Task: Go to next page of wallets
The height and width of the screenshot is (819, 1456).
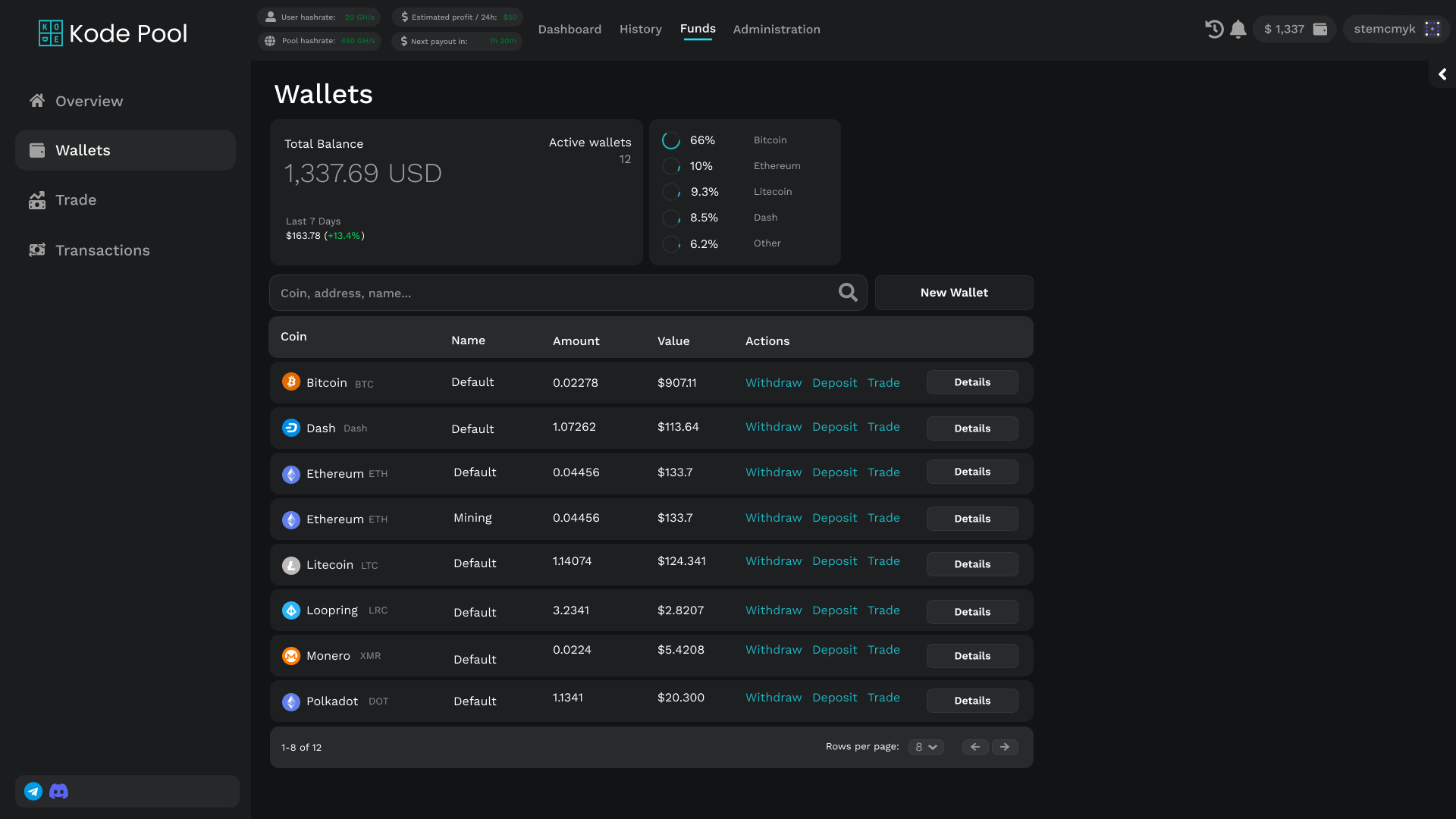Action: (1005, 747)
